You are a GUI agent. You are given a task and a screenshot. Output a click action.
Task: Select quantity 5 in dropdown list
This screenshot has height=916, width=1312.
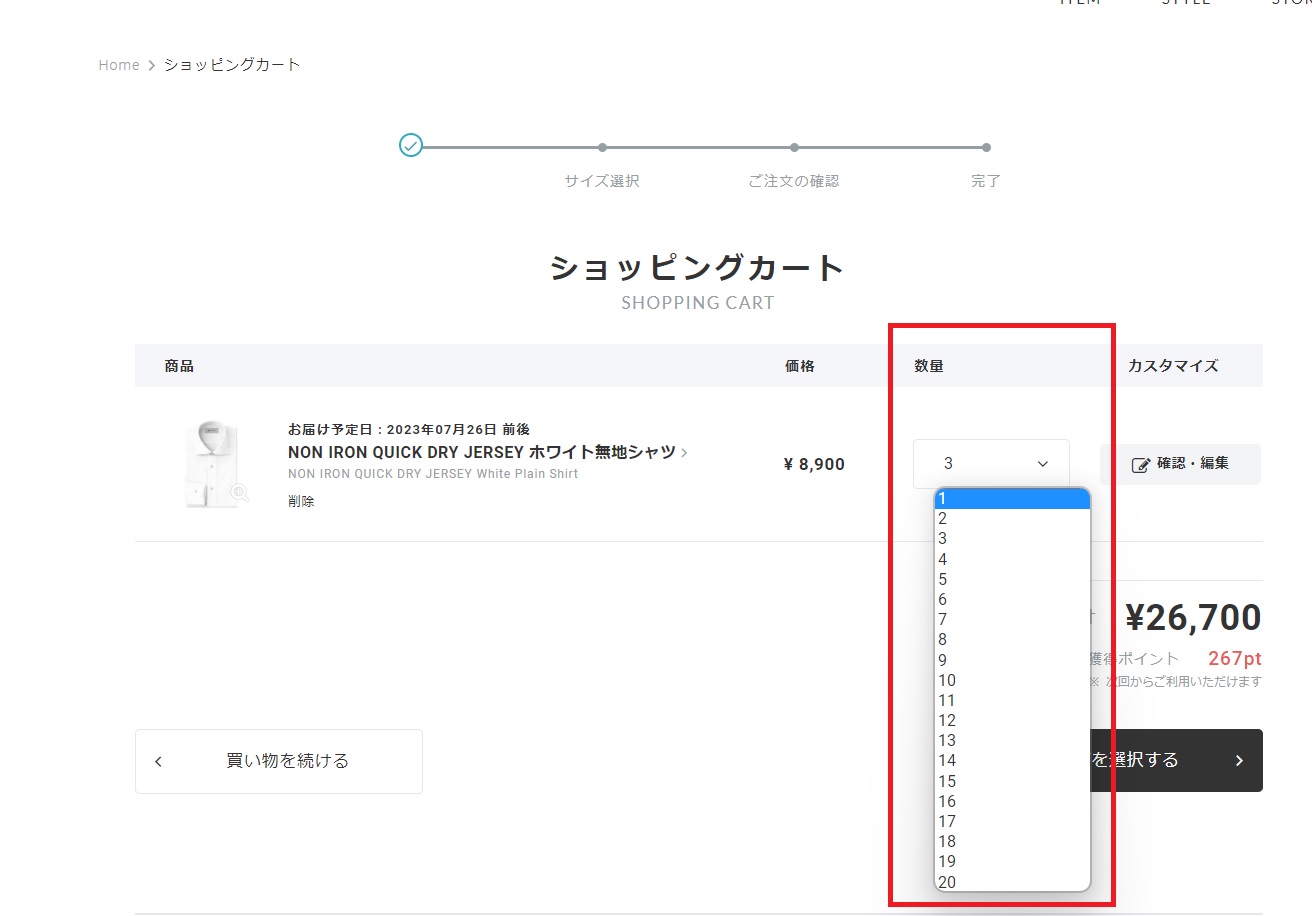(1012, 579)
